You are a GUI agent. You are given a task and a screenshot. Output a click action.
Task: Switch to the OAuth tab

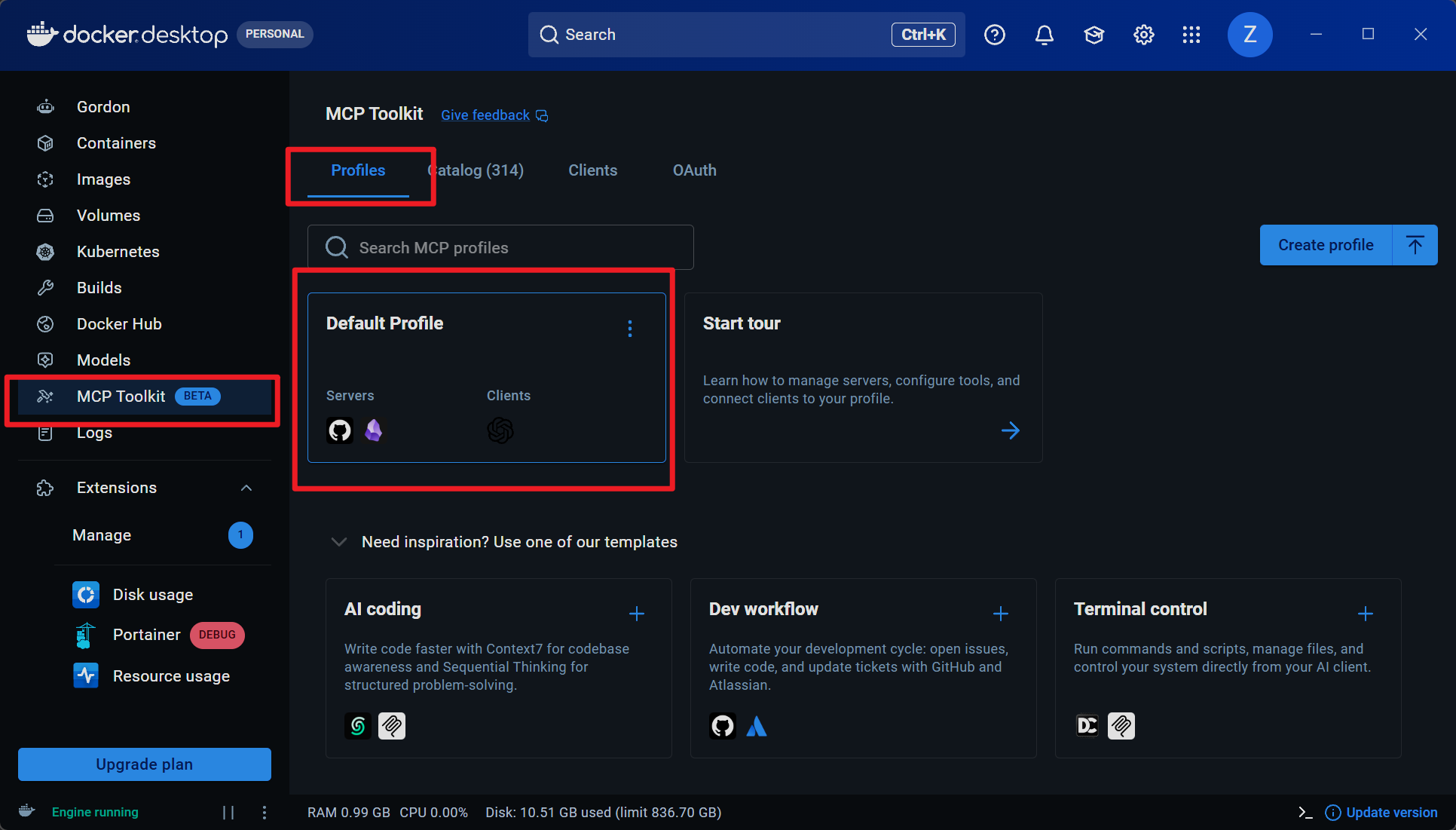[x=695, y=170]
